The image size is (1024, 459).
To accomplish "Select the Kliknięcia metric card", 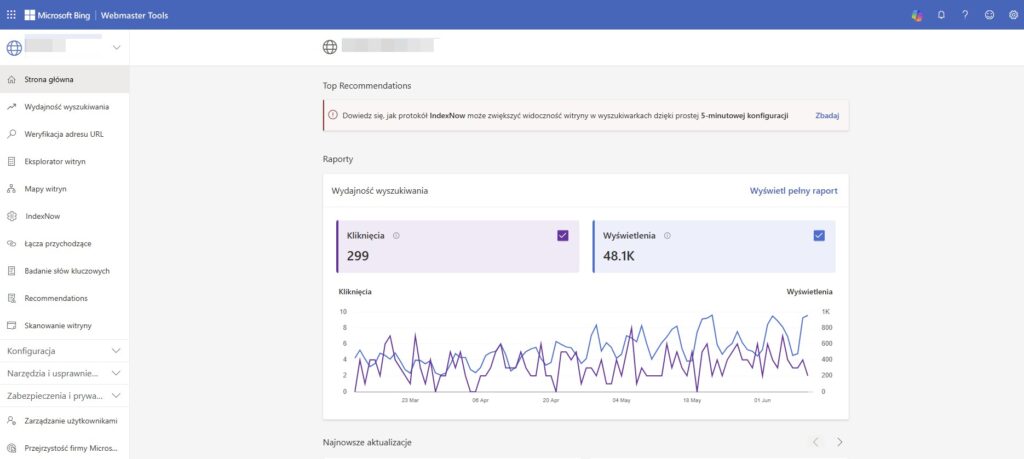I will [457, 246].
